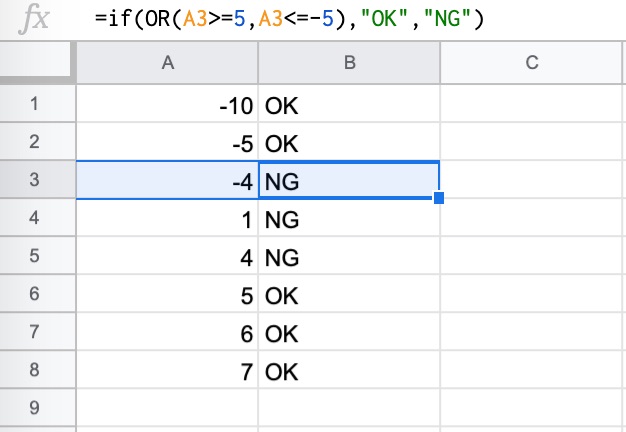Select column A header
626x432 pixels.
click(x=167, y=63)
